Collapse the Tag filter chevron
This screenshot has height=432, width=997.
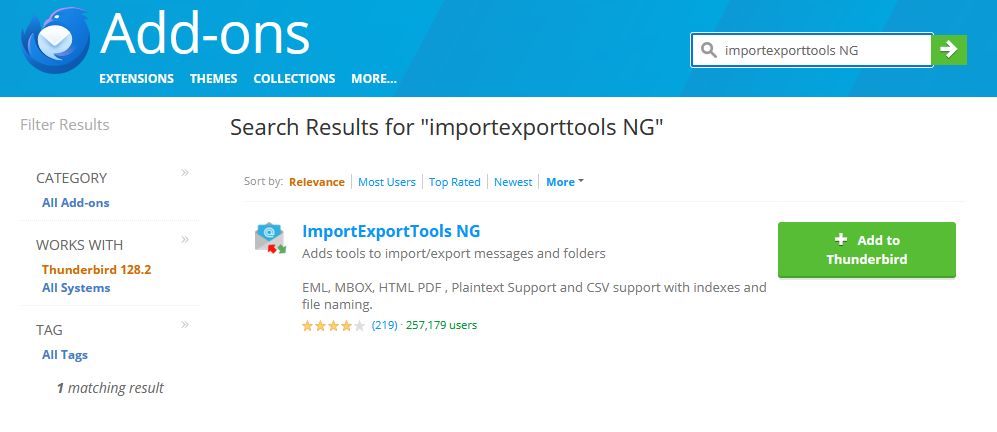tap(185, 324)
